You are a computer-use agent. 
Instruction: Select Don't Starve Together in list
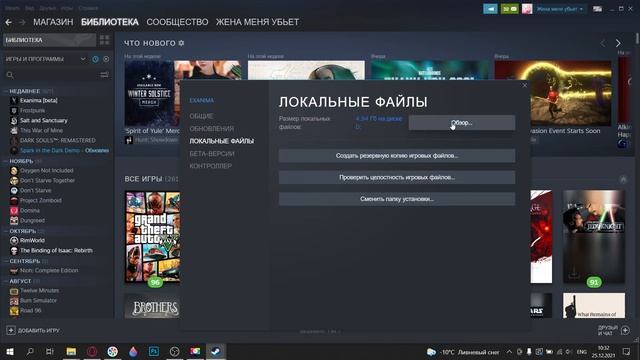(x=47, y=180)
